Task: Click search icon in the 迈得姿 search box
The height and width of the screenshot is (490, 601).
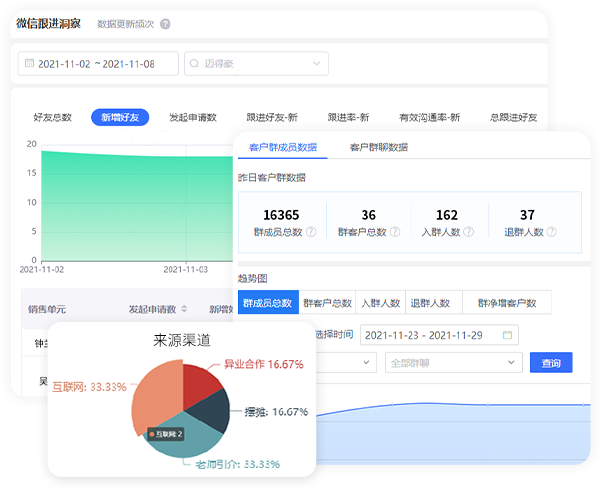Action: tap(194, 64)
